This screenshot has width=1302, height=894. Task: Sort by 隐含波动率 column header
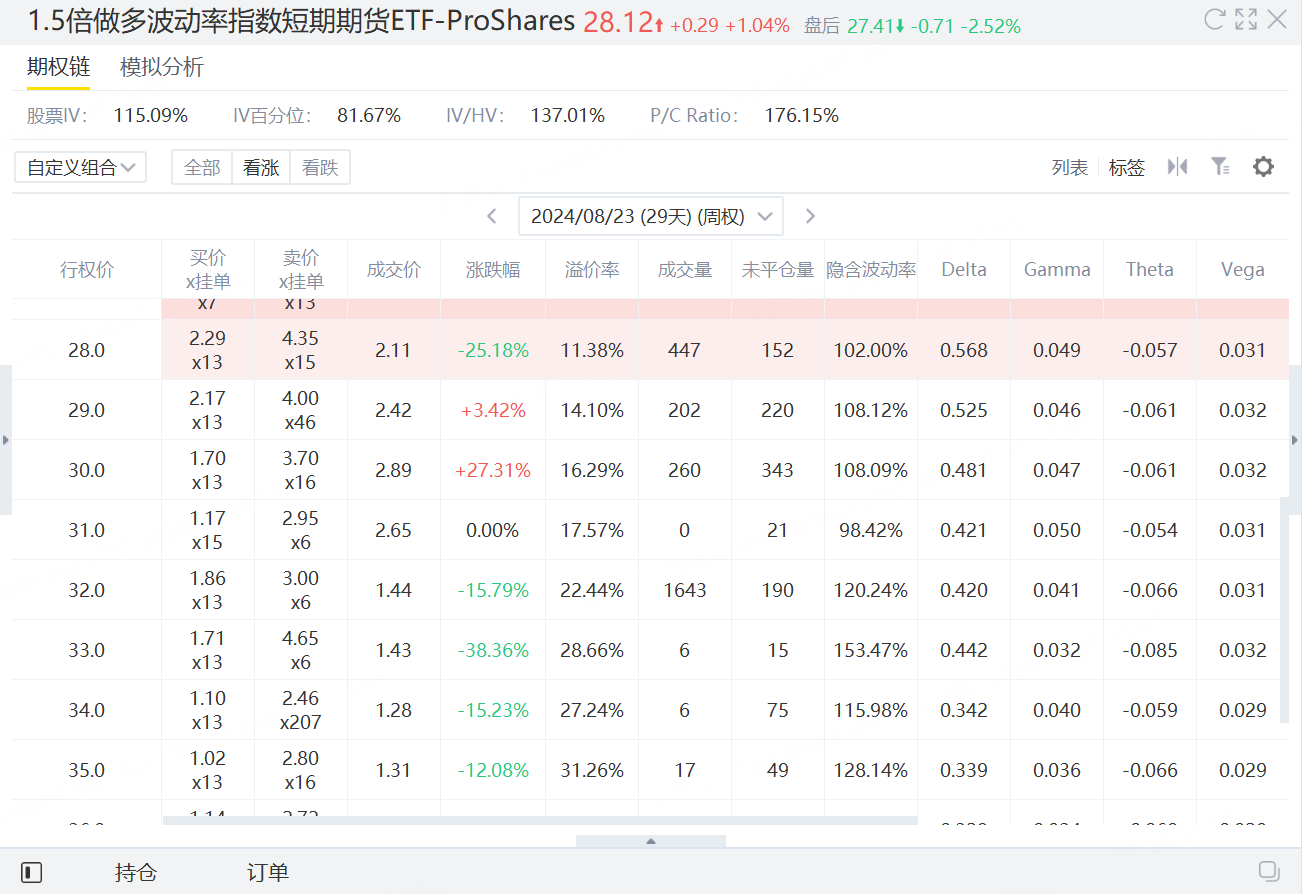point(871,269)
